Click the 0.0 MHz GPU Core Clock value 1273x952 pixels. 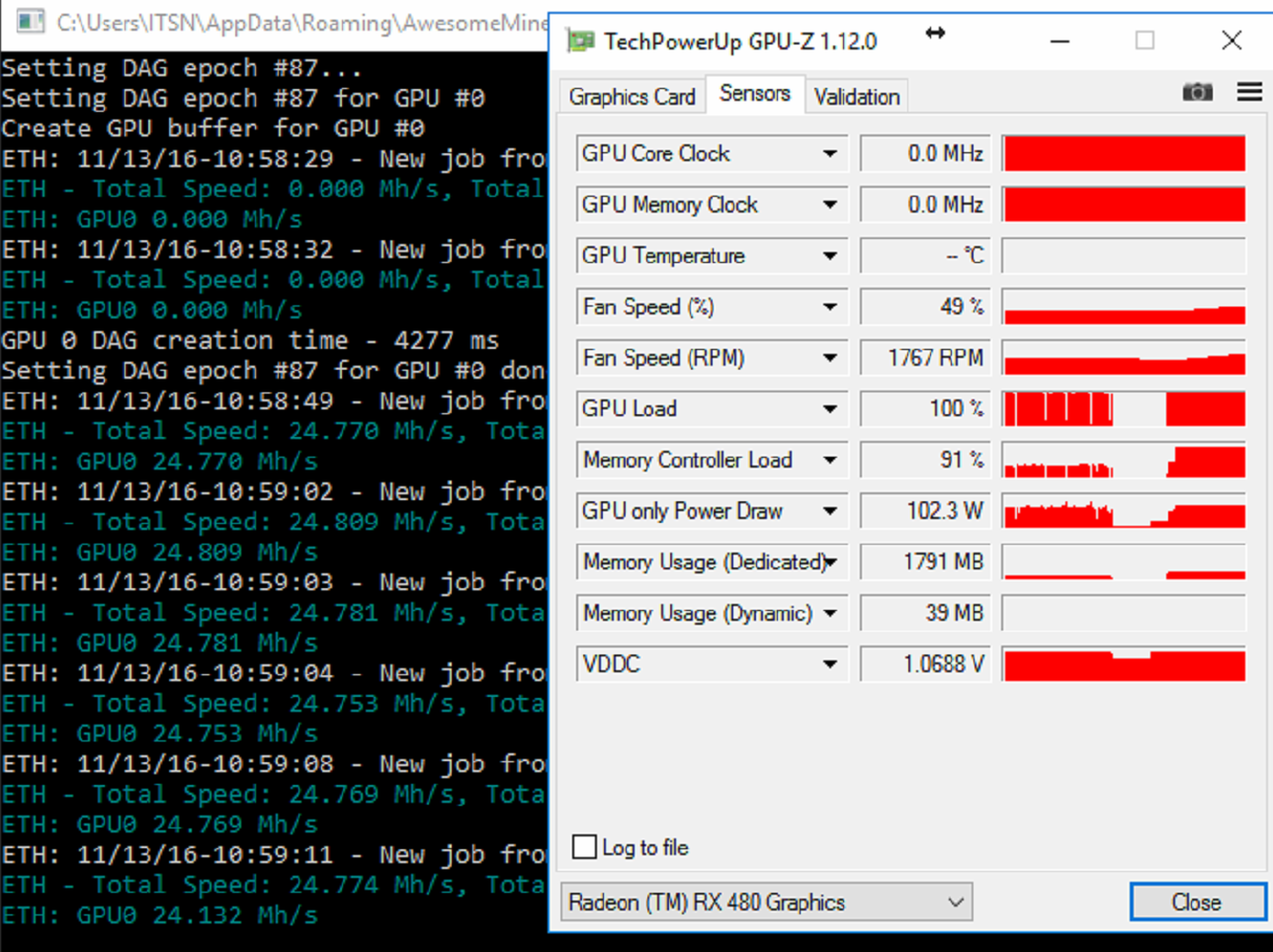[925, 153]
